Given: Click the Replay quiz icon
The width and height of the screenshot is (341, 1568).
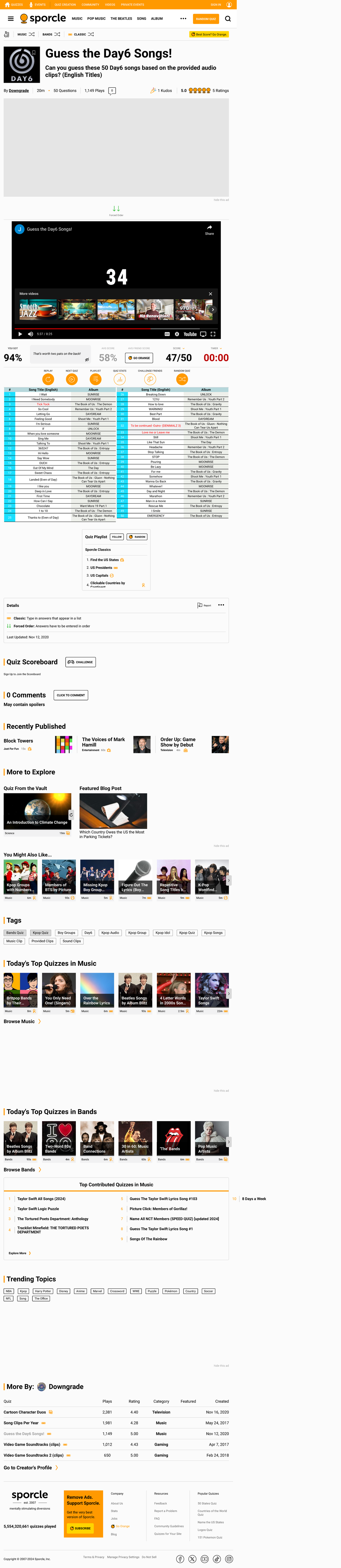Looking at the screenshot, I should tap(48, 379).
